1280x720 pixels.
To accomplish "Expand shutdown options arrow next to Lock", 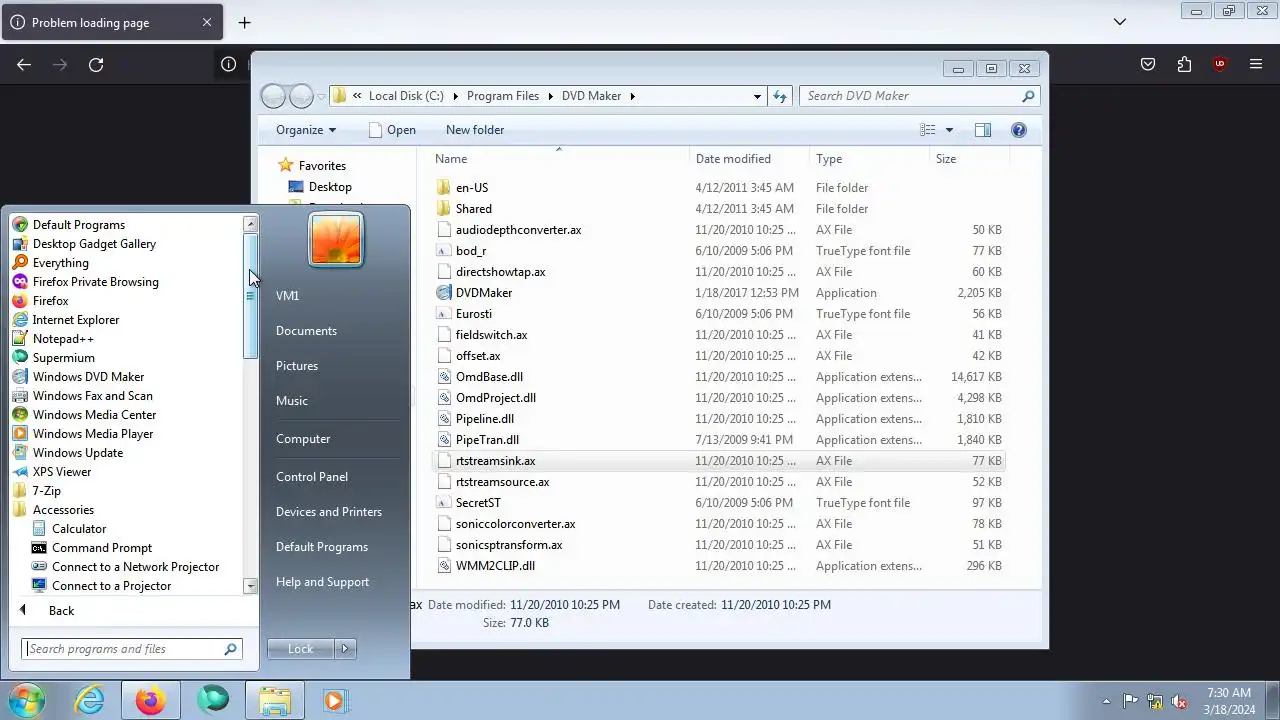I will (x=345, y=649).
